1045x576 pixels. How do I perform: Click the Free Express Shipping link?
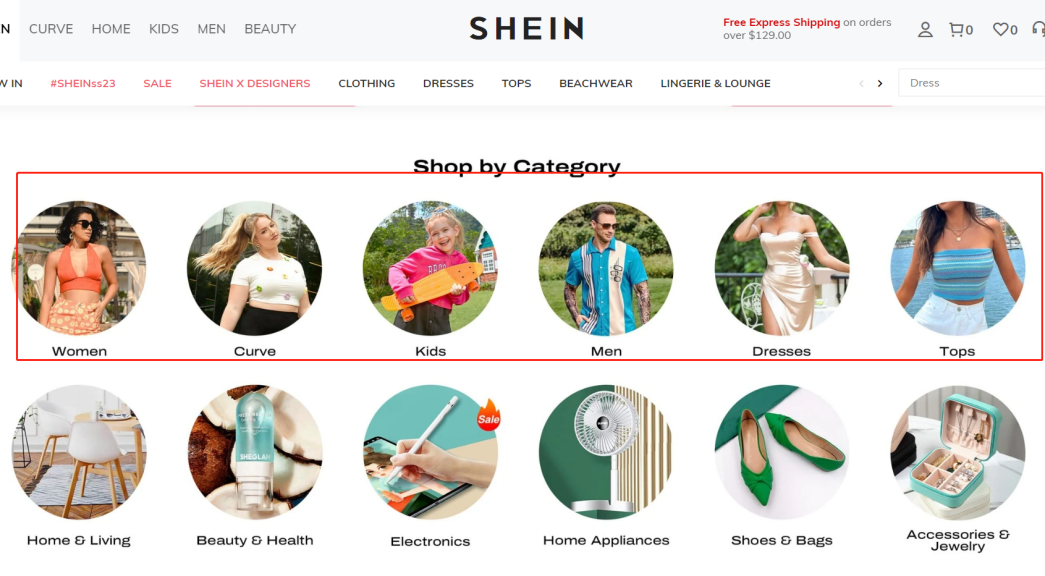click(781, 22)
